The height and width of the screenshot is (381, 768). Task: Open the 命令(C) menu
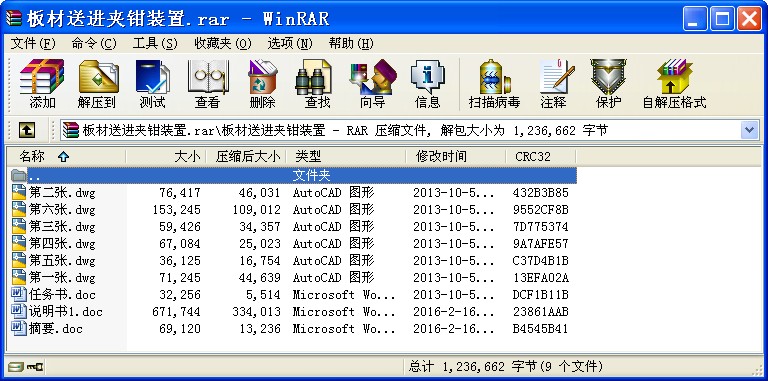point(94,44)
